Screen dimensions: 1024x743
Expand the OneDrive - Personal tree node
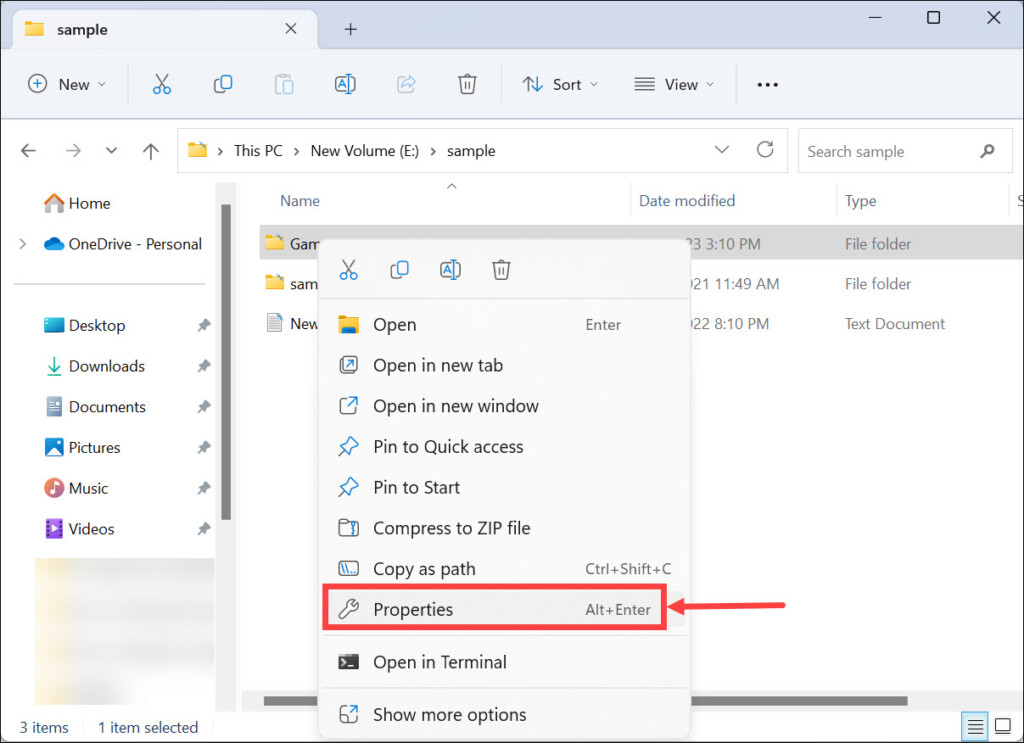point(23,244)
